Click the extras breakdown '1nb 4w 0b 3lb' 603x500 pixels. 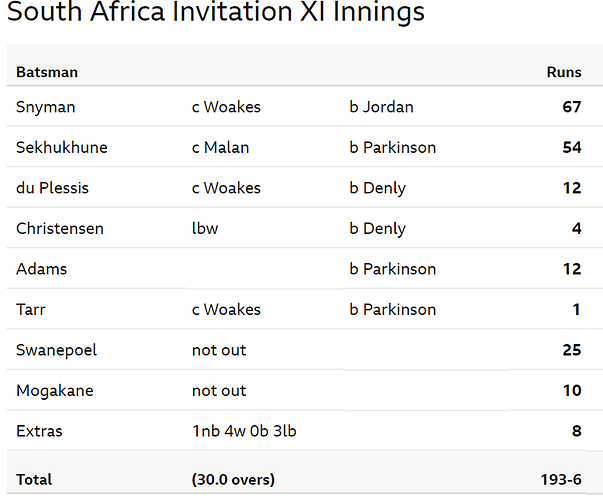[x=243, y=431]
